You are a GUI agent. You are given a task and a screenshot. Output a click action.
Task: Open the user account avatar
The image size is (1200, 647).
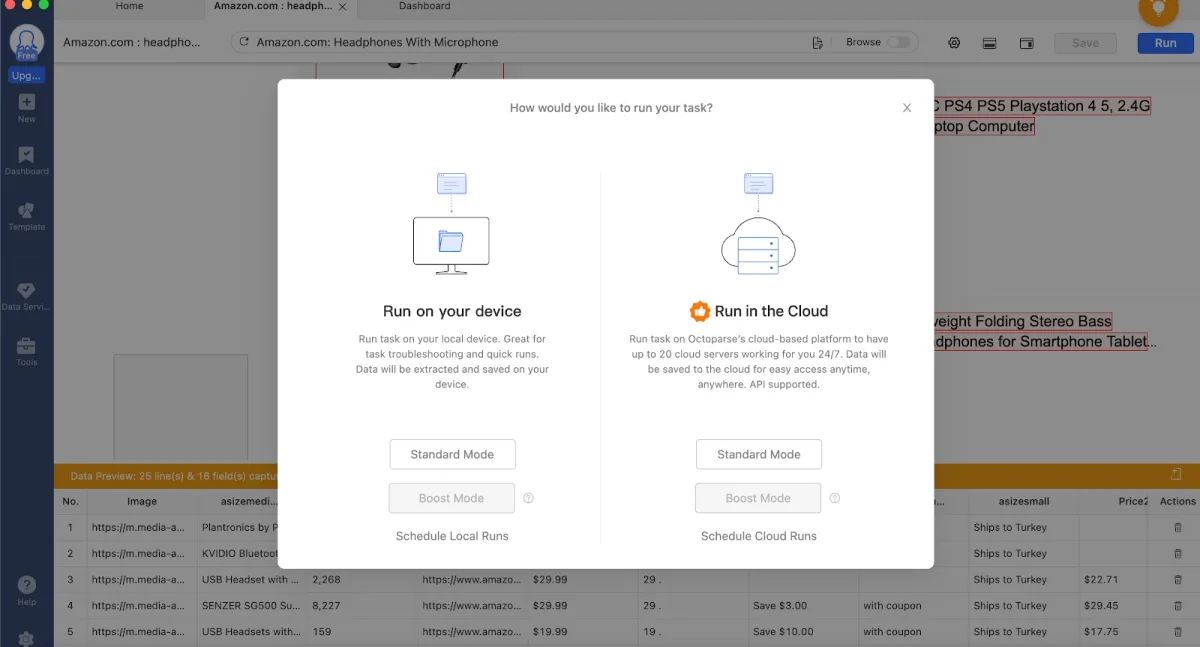click(27, 43)
